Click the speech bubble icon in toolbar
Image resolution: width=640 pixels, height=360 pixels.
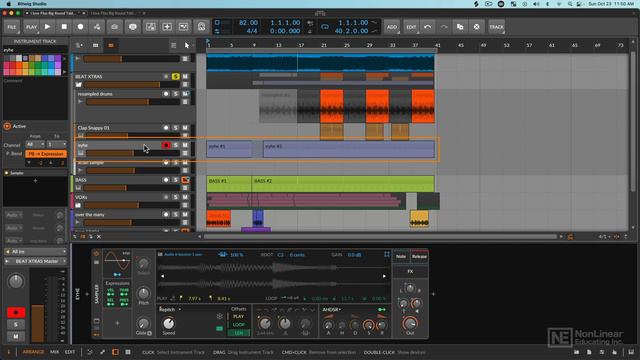point(133,27)
